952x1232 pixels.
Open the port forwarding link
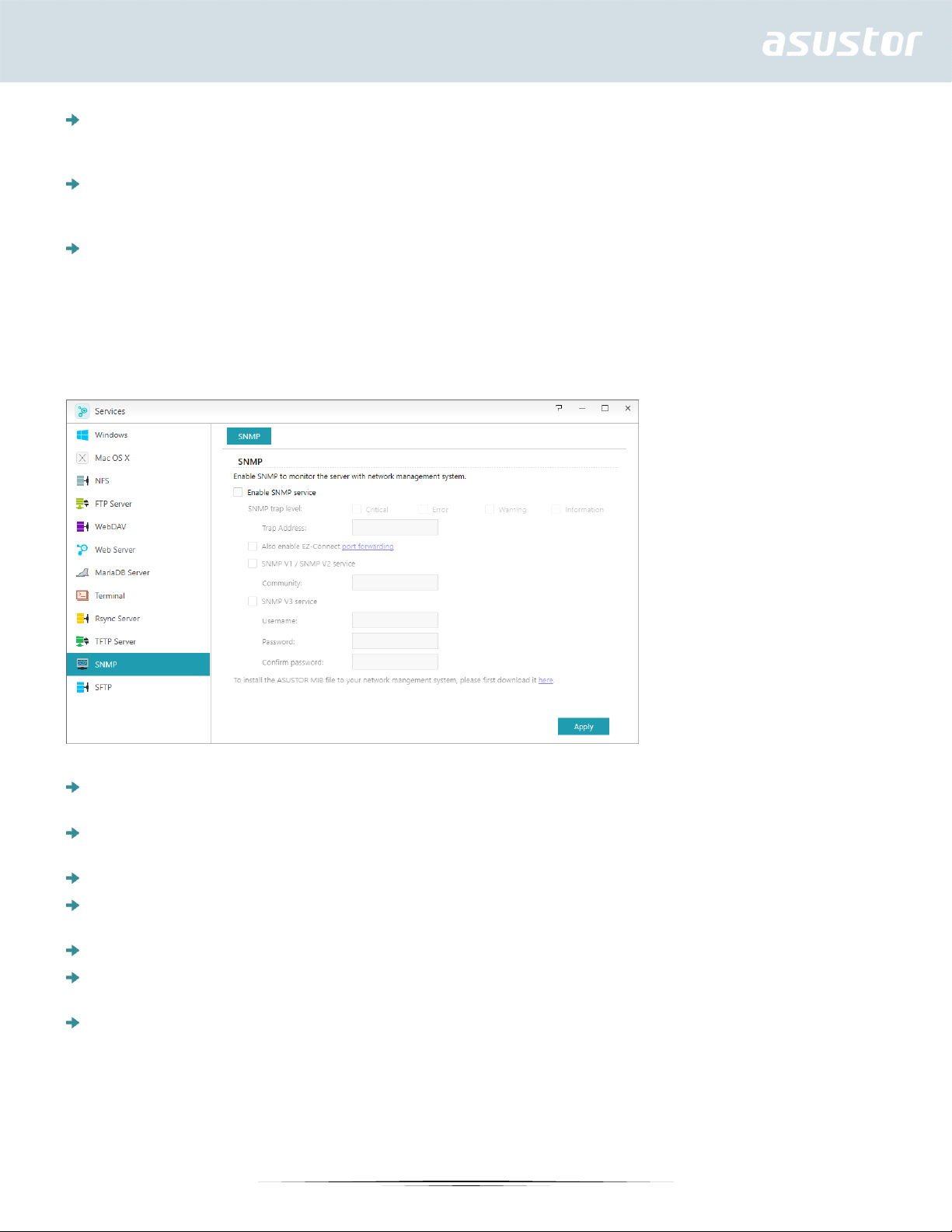pos(368,546)
